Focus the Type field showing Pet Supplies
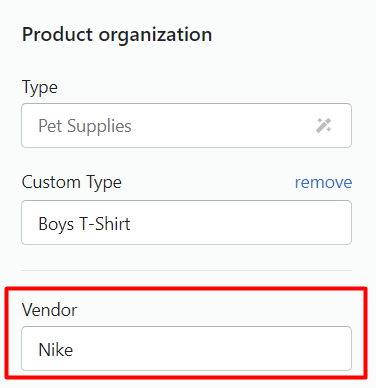Screen dimensions: 376x388 186,125
